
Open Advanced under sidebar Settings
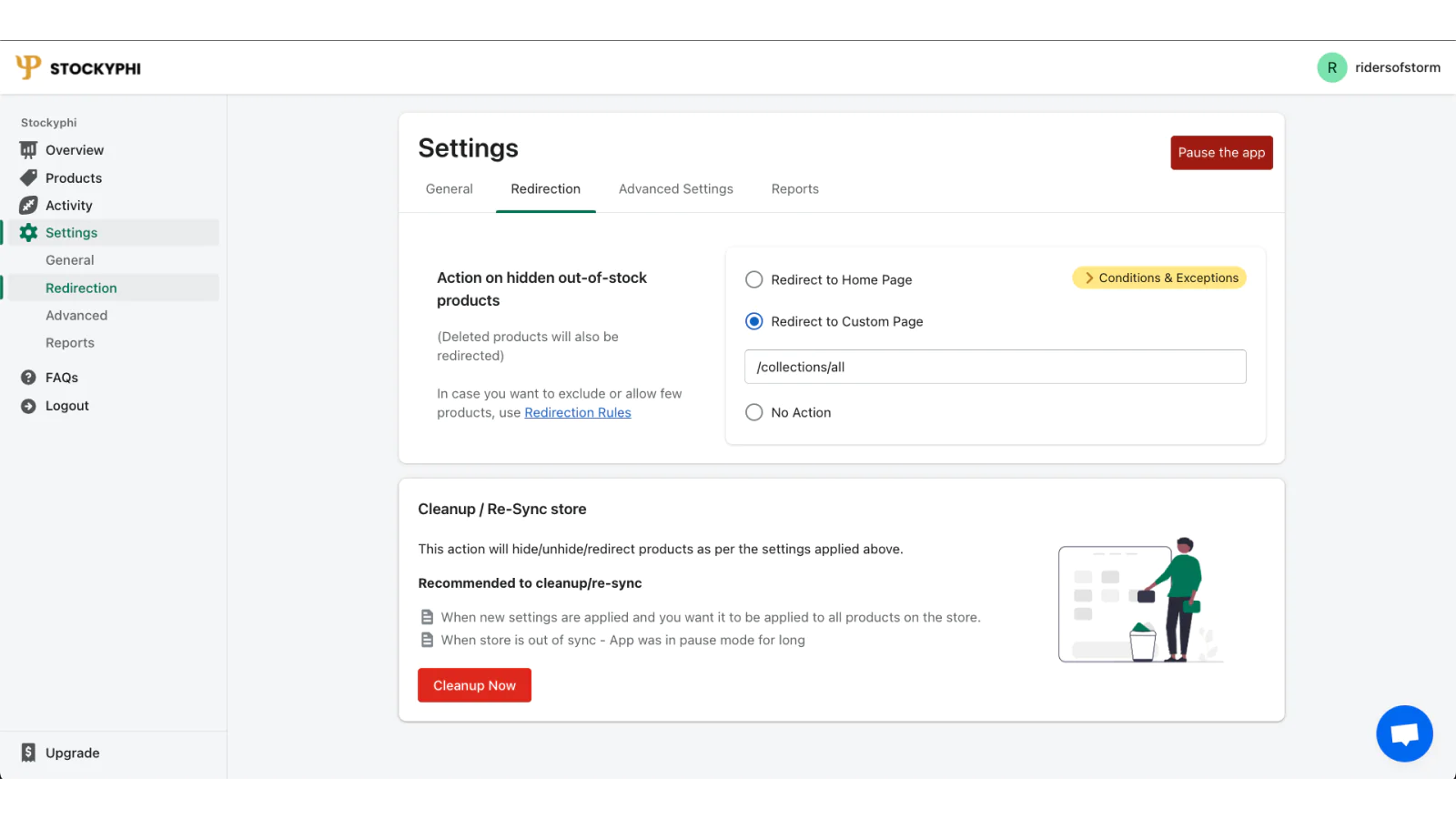pyautogui.click(x=76, y=316)
